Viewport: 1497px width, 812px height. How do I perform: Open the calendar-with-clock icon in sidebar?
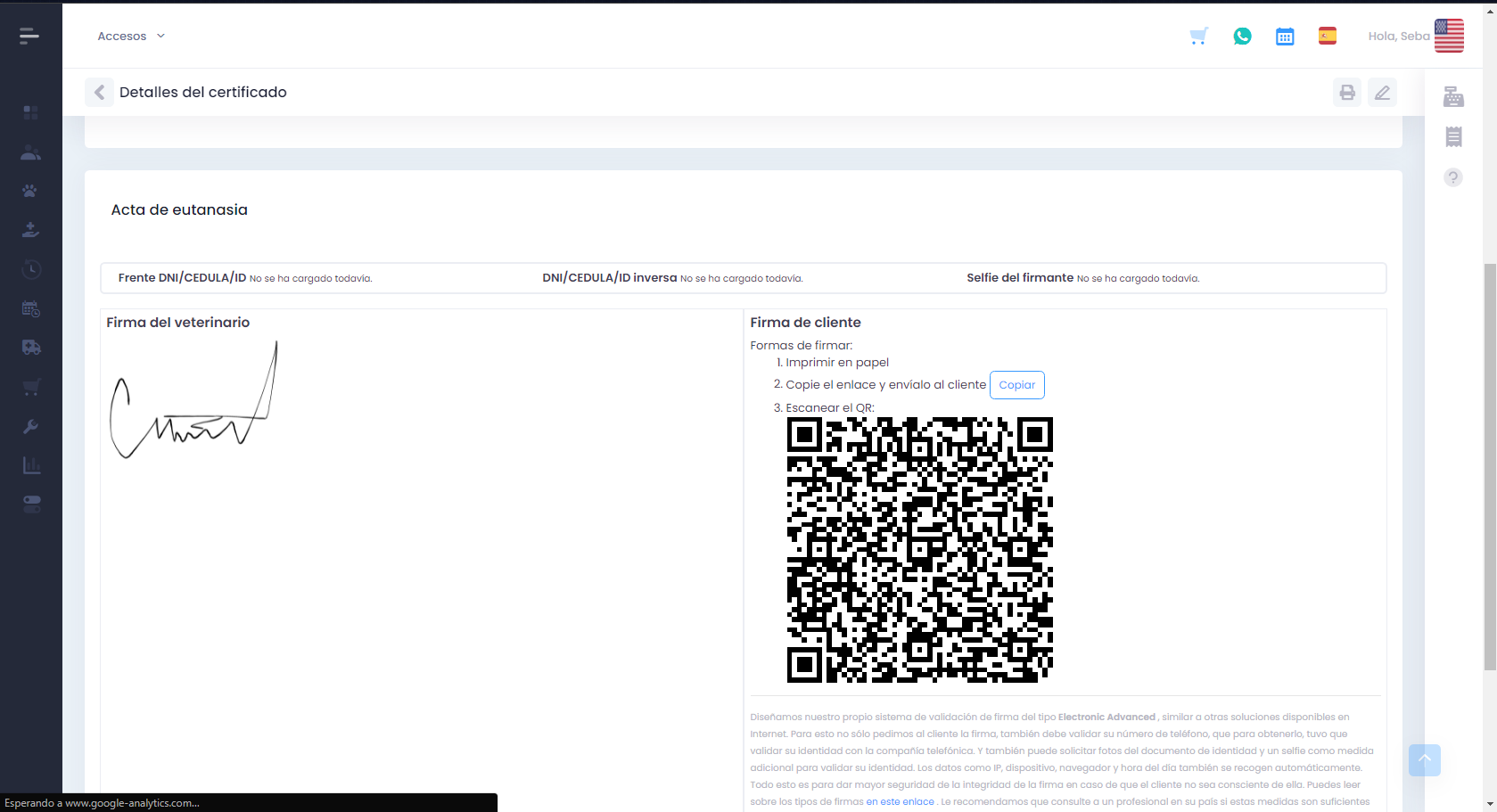coord(30,308)
